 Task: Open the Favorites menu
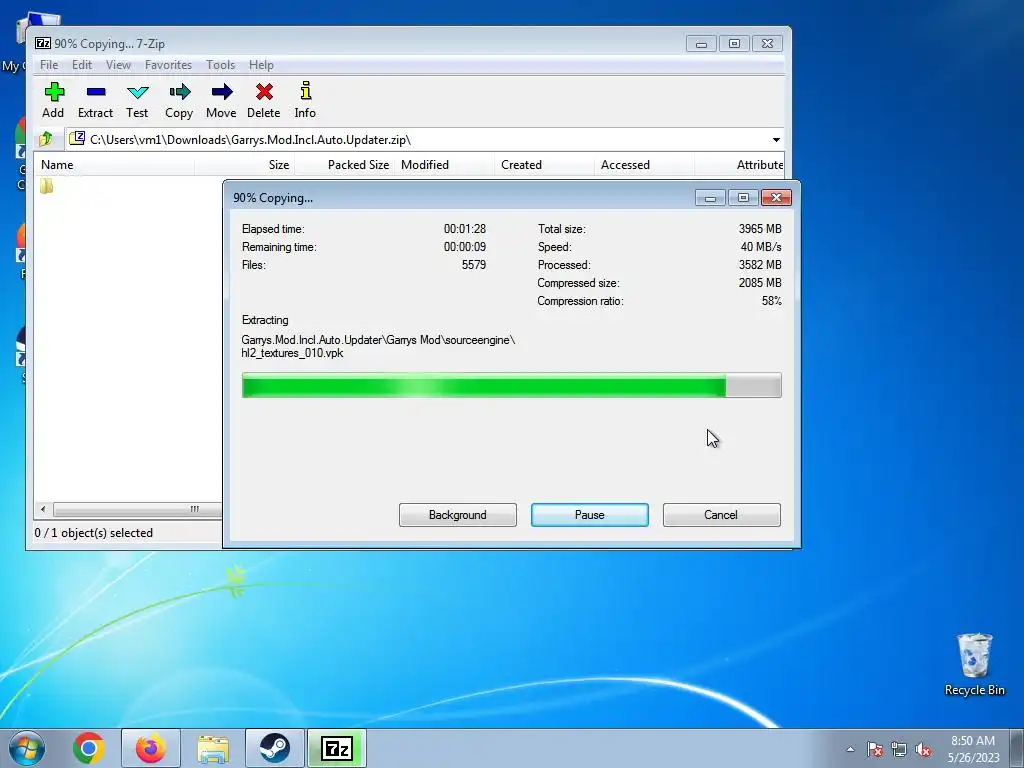168,65
